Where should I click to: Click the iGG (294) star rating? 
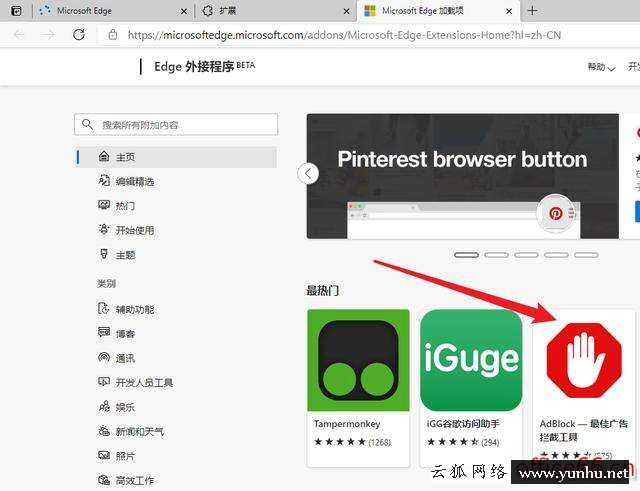463,442
